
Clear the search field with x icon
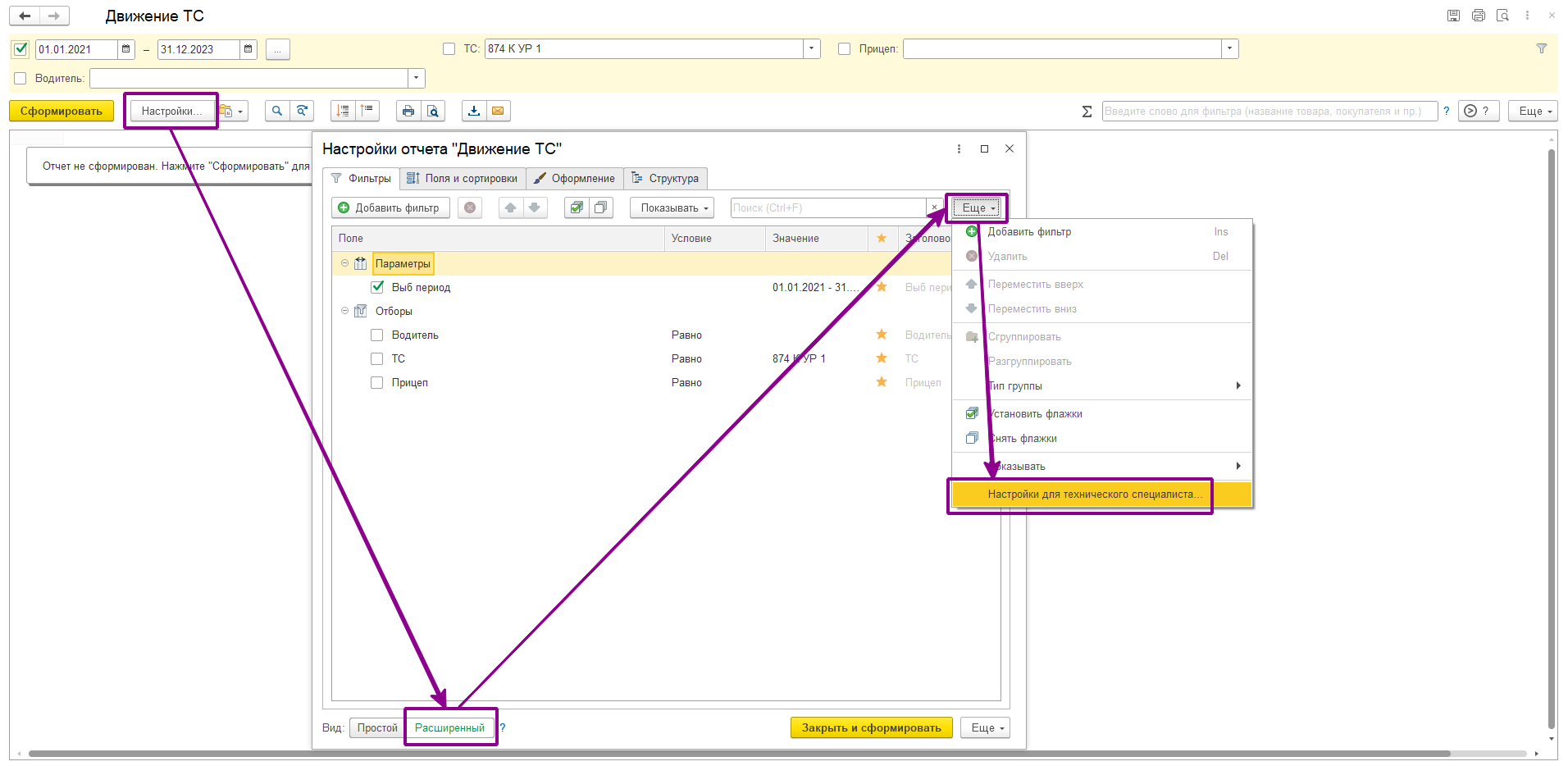pos(934,207)
